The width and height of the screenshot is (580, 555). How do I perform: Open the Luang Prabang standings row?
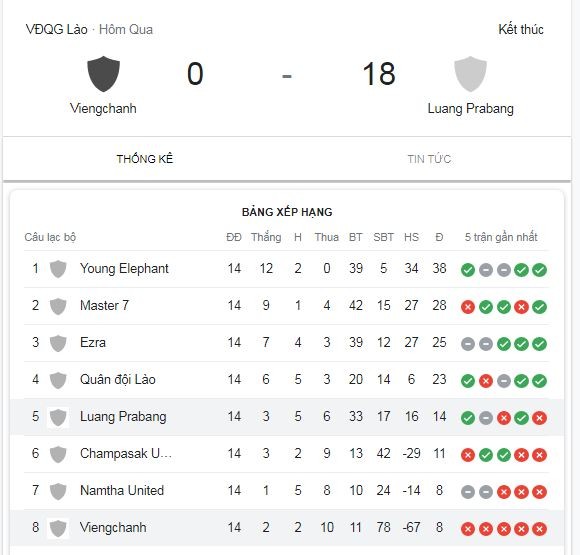(x=287, y=417)
